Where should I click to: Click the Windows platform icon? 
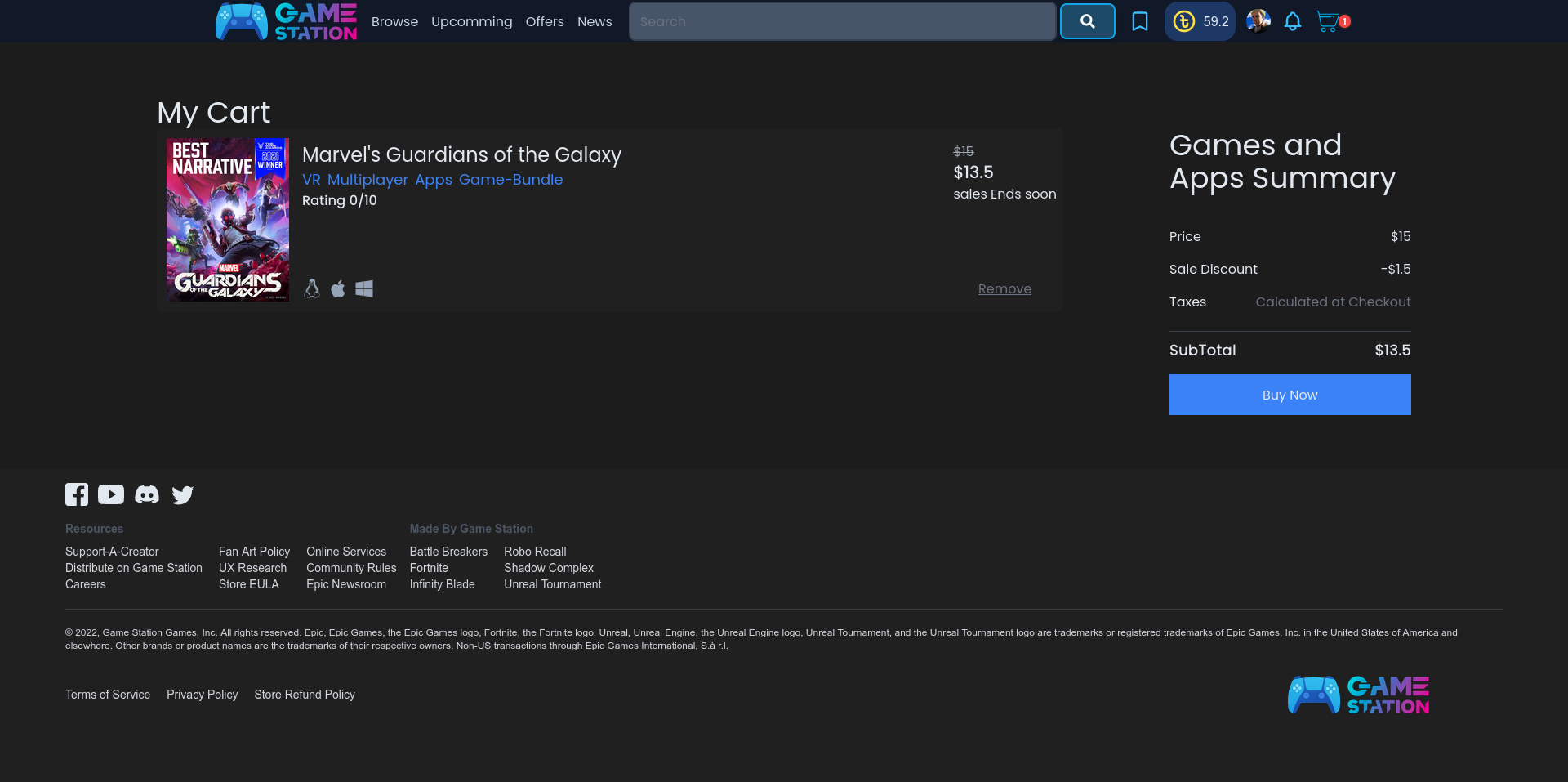pyautogui.click(x=364, y=288)
